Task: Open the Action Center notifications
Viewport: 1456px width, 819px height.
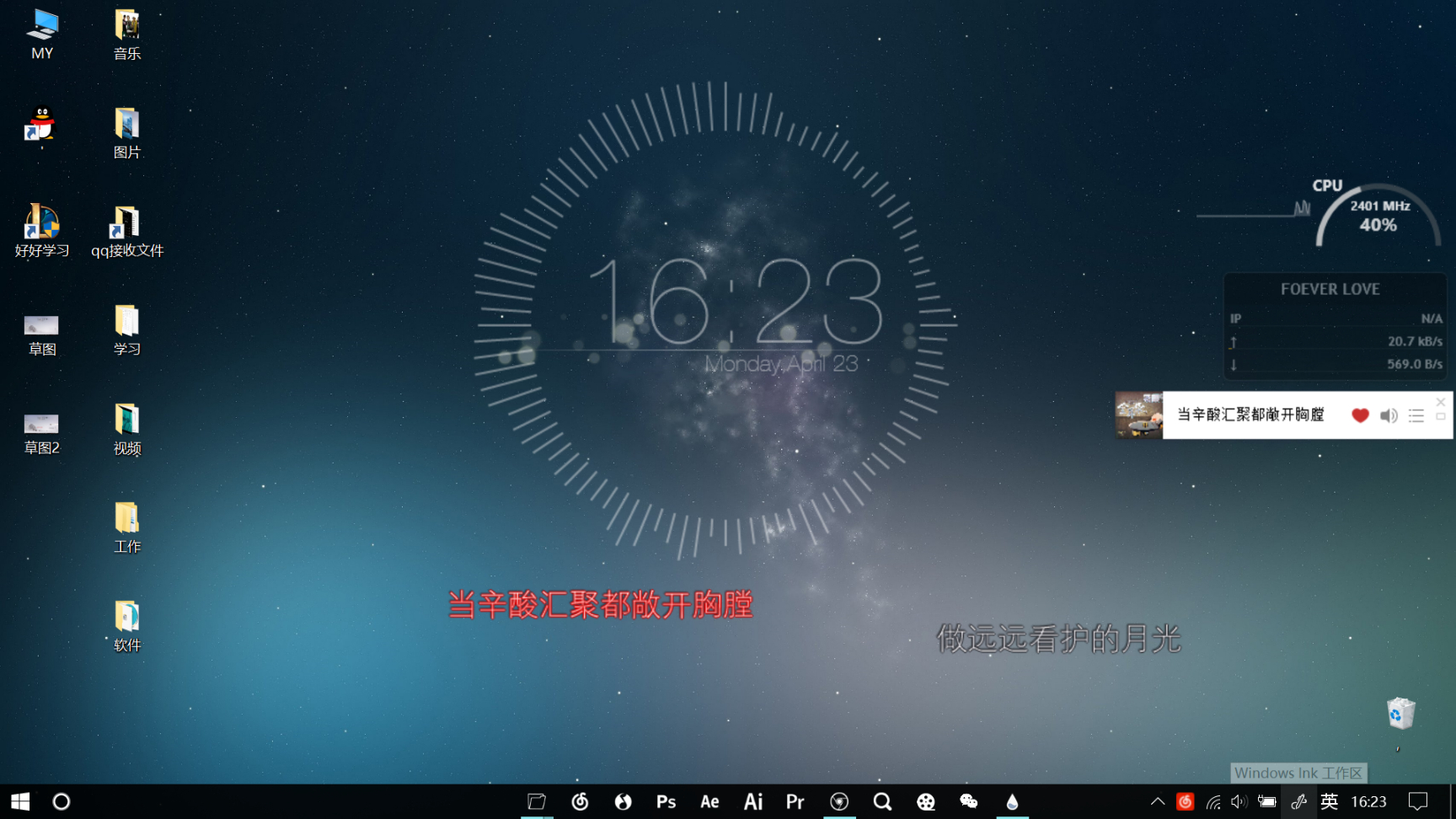Action: [x=1419, y=801]
